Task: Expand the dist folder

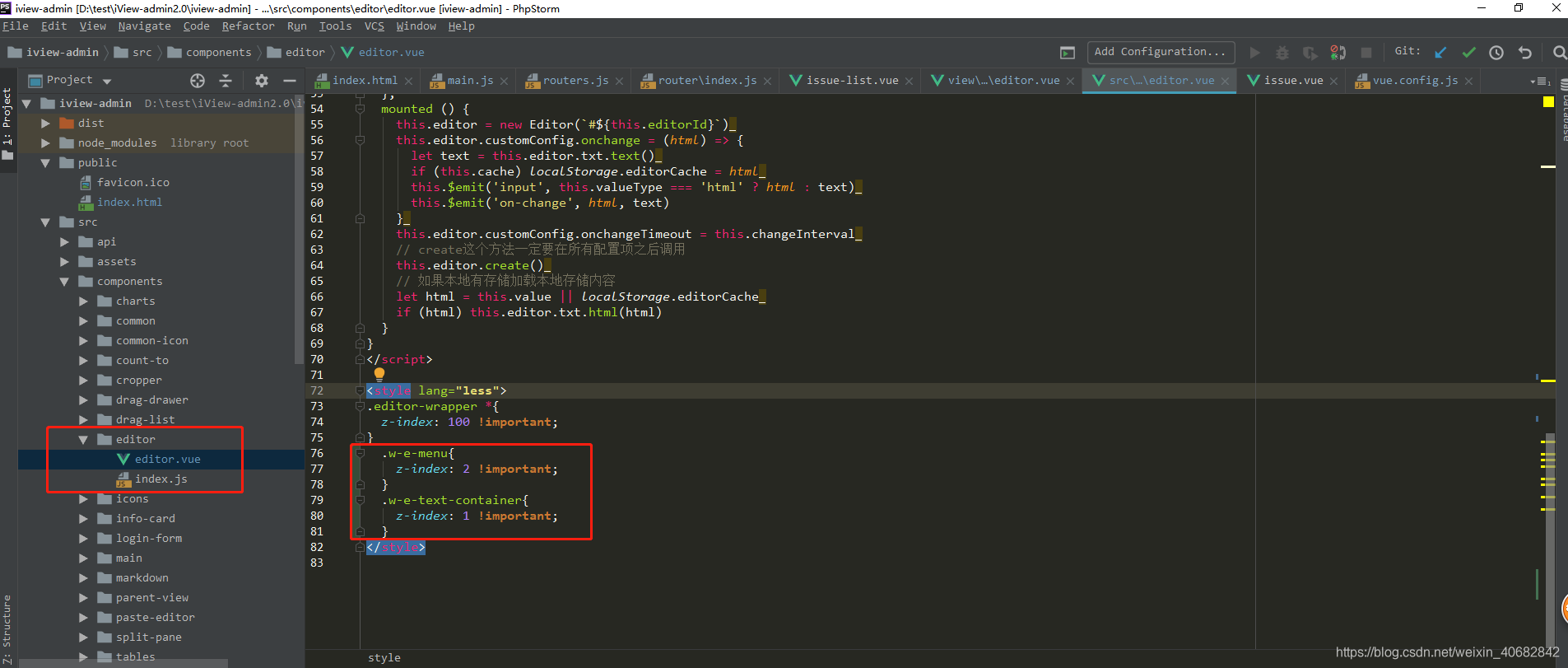Action: tap(46, 124)
